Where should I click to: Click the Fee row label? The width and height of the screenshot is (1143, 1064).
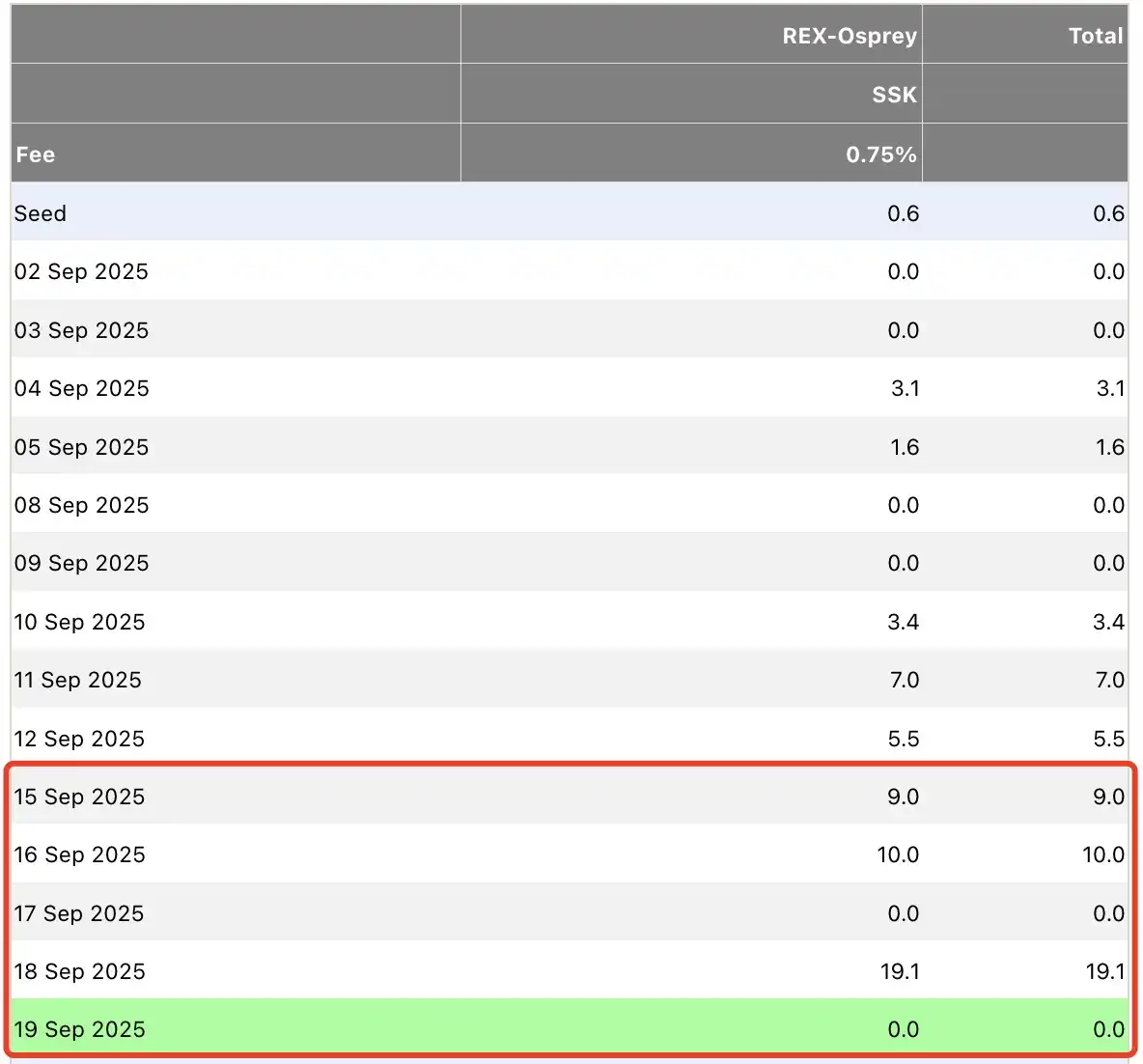coord(36,154)
